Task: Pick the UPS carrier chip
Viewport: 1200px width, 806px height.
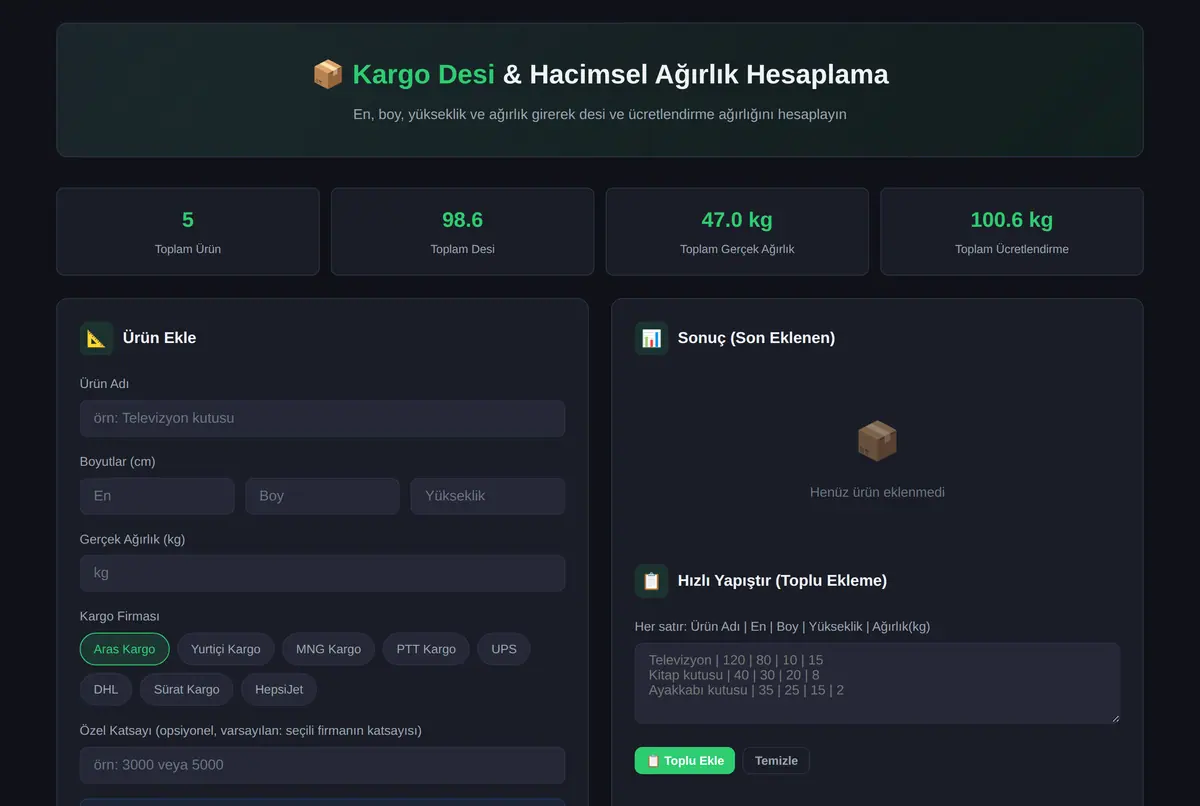Action: 504,649
